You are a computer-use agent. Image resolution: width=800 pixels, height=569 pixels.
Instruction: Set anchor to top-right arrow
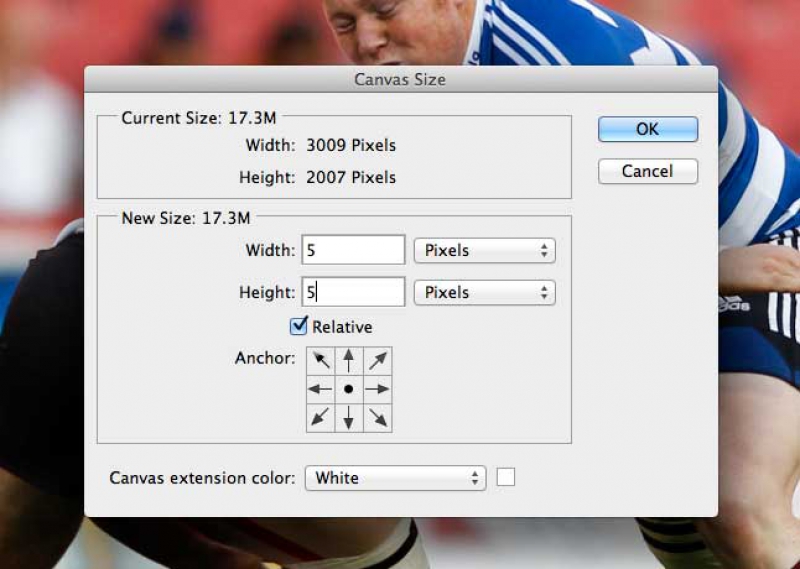click(378, 361)
